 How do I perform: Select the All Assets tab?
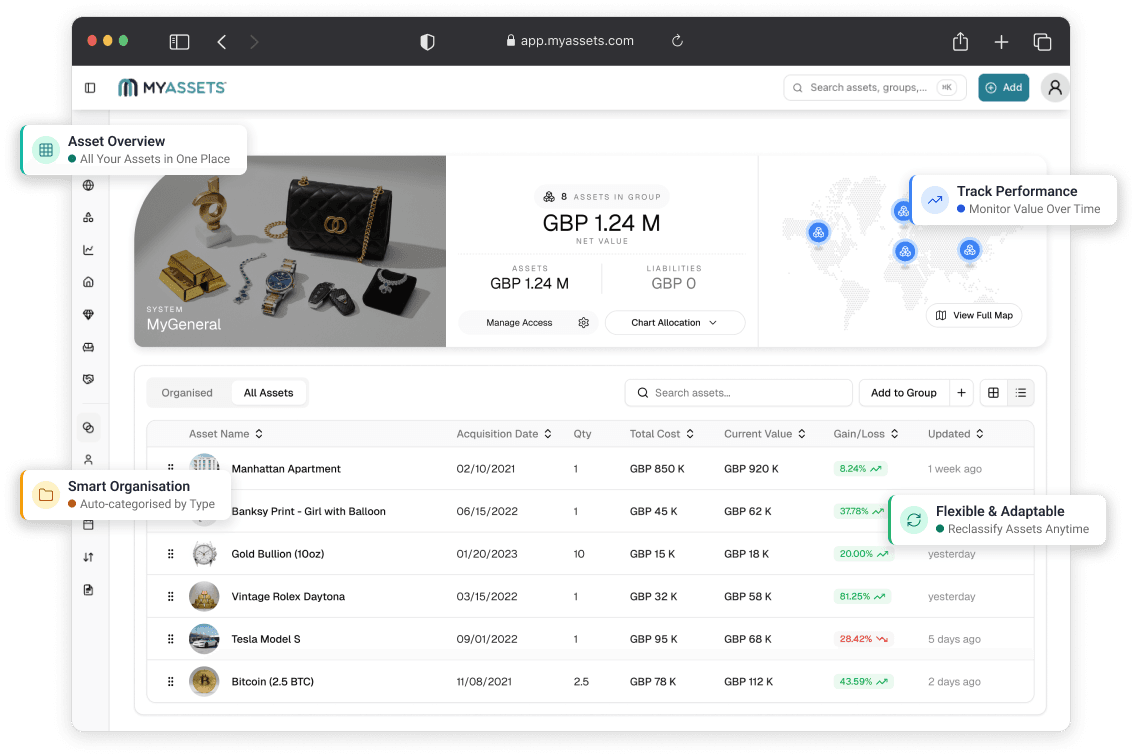pyautogui.click(x=268, y=393)
